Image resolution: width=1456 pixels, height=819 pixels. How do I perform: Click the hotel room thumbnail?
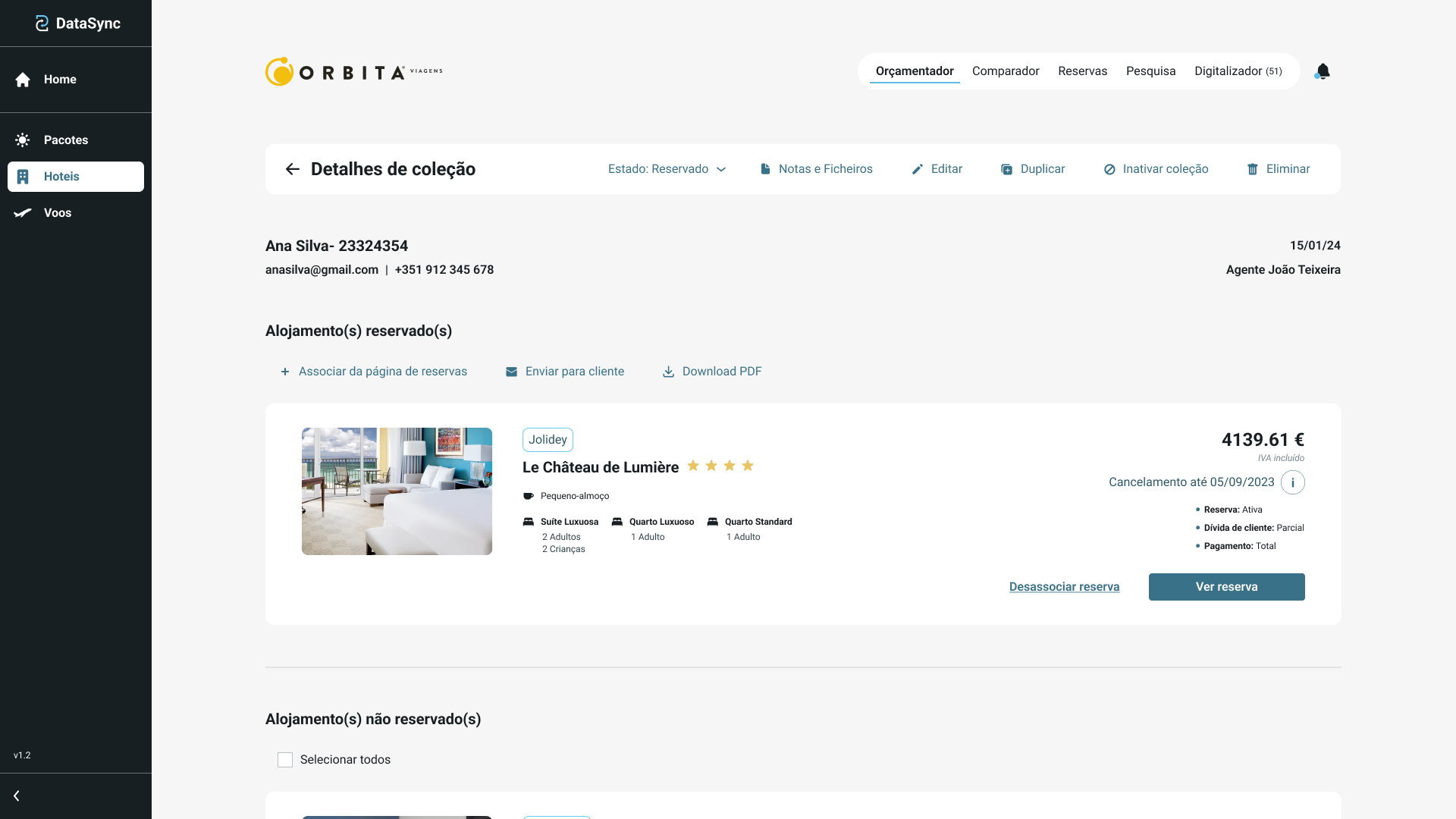pyautogui.click(x=397, y=491)
